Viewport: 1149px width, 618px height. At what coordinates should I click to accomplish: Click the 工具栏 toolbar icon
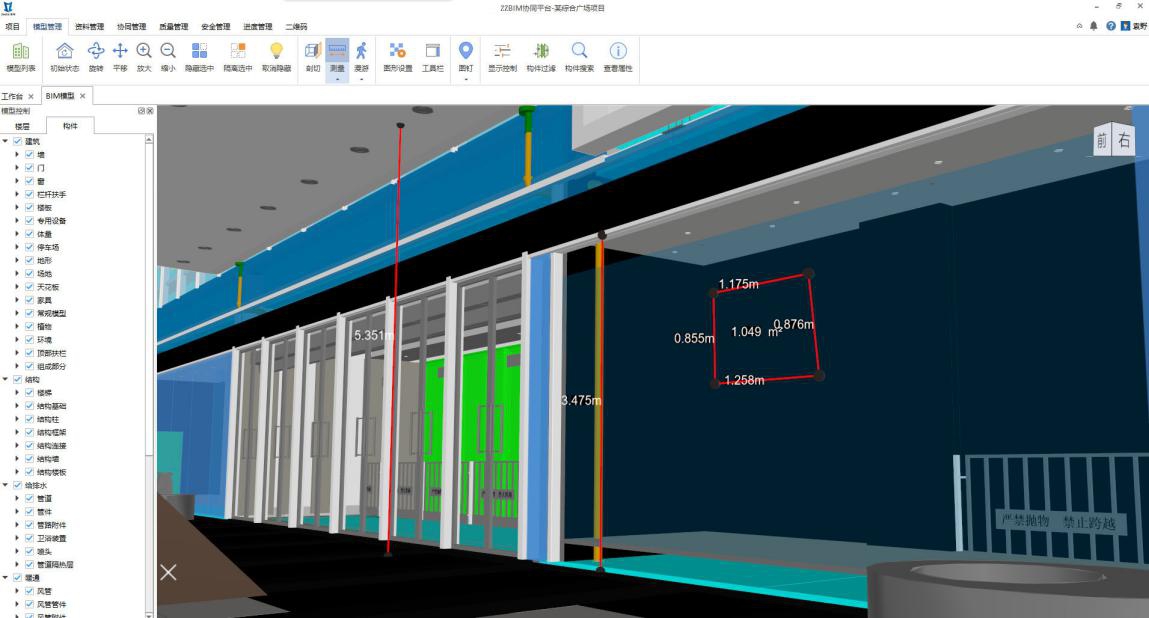[433, 57]
